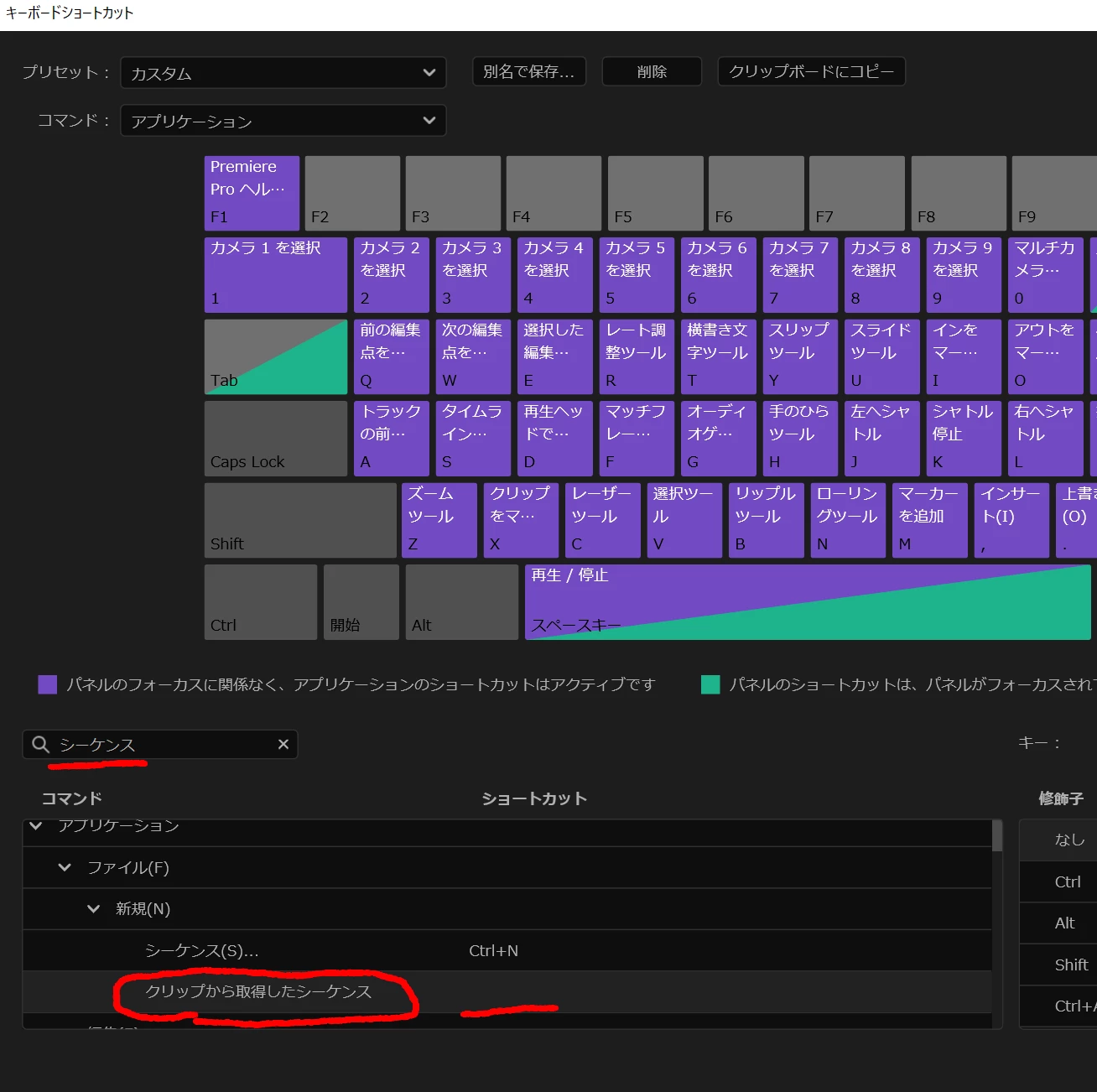
Task: Click the C key (レーザーツール)
Action: coord(603,520)
